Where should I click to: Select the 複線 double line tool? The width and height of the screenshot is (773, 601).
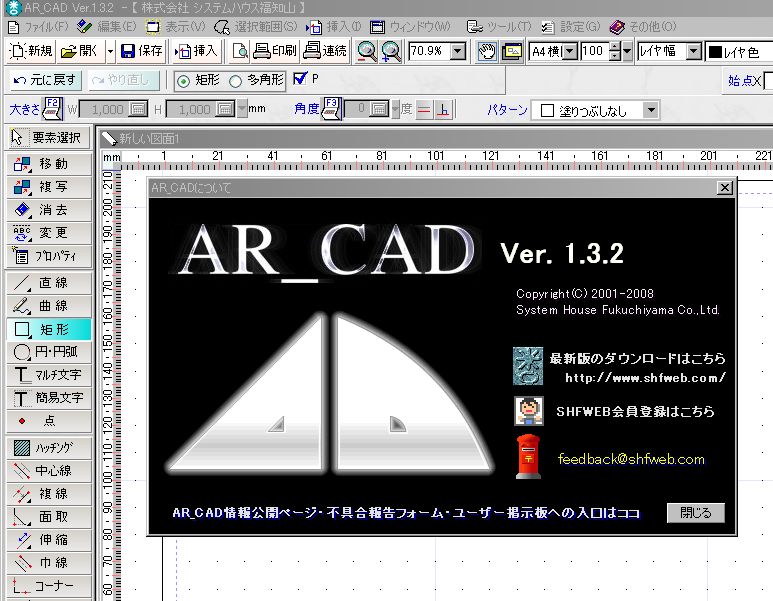49,494
